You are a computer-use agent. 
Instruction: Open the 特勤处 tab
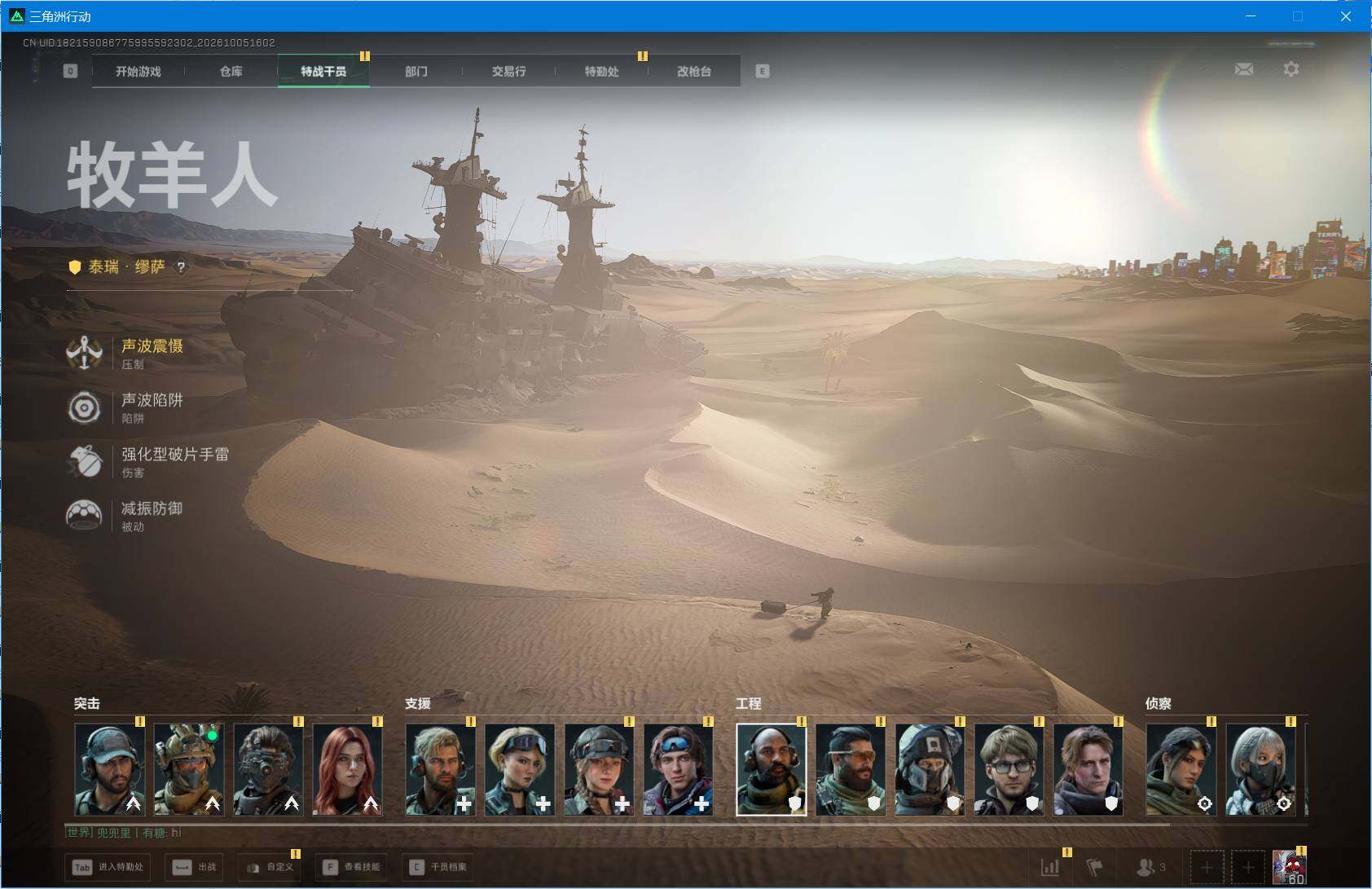coord(601,72)
